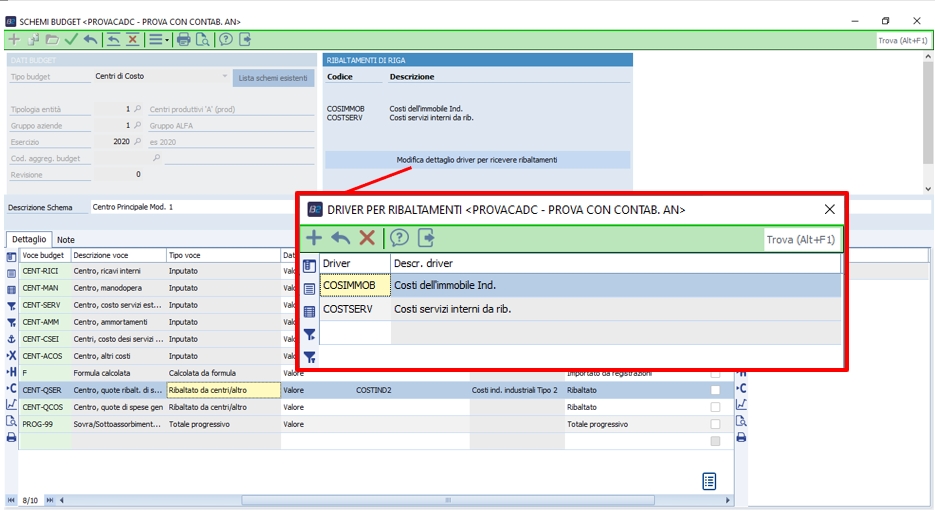Image resolution: width=935 pixels, height=511 pixels.
Task: Select the COSTSERV driver row
Action: tap(580, 309)
